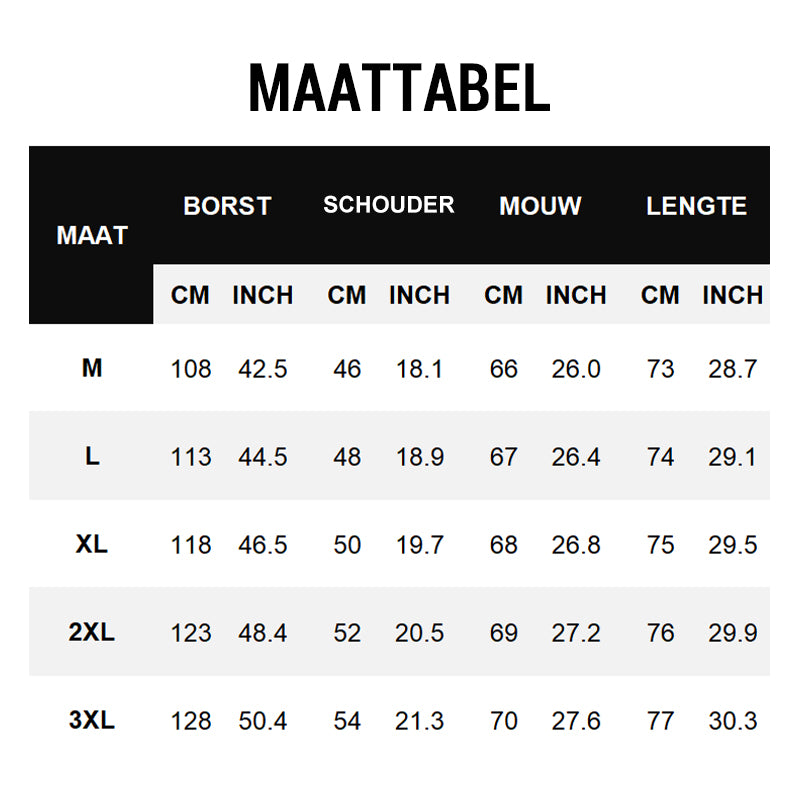Screen dimensions: 800x800
Task: Select the SCHOUDER column header
Action: 388,205
